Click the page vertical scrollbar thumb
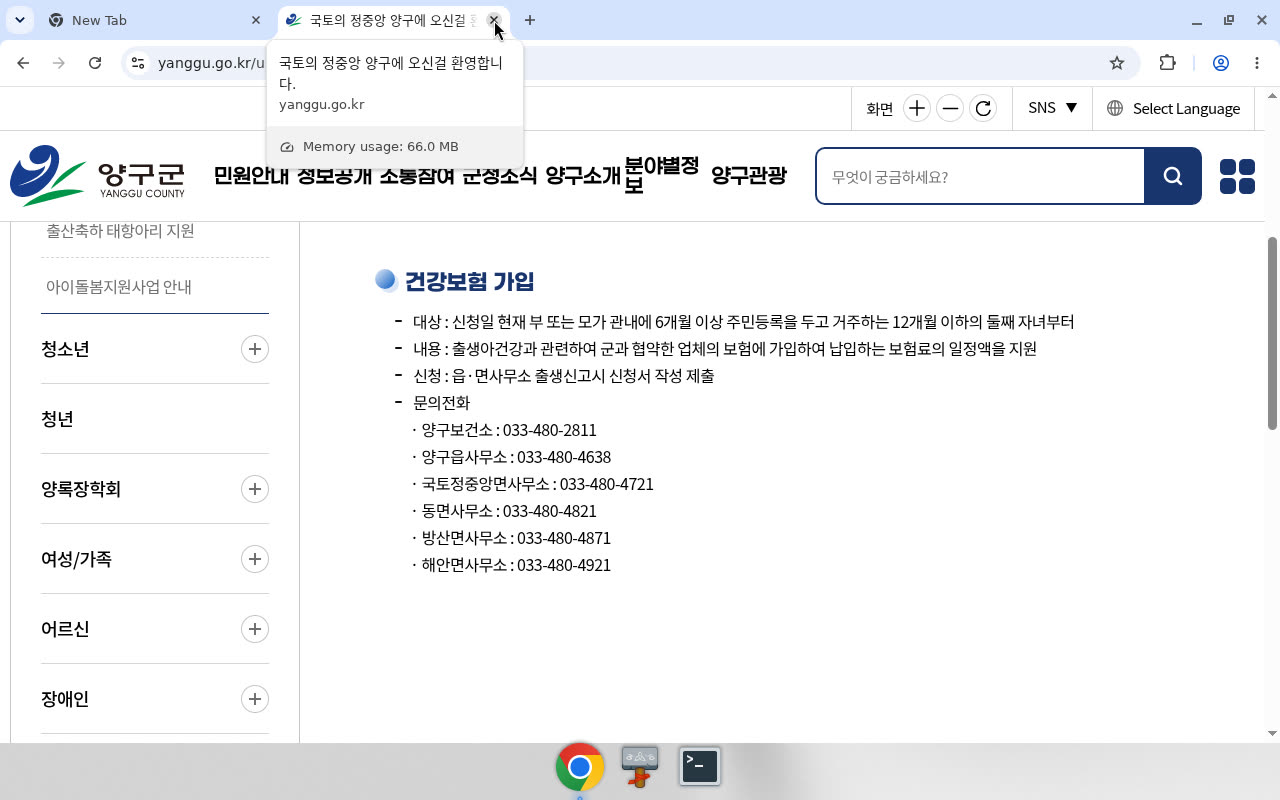1280x800 pixels. (x=1272, y=334)
